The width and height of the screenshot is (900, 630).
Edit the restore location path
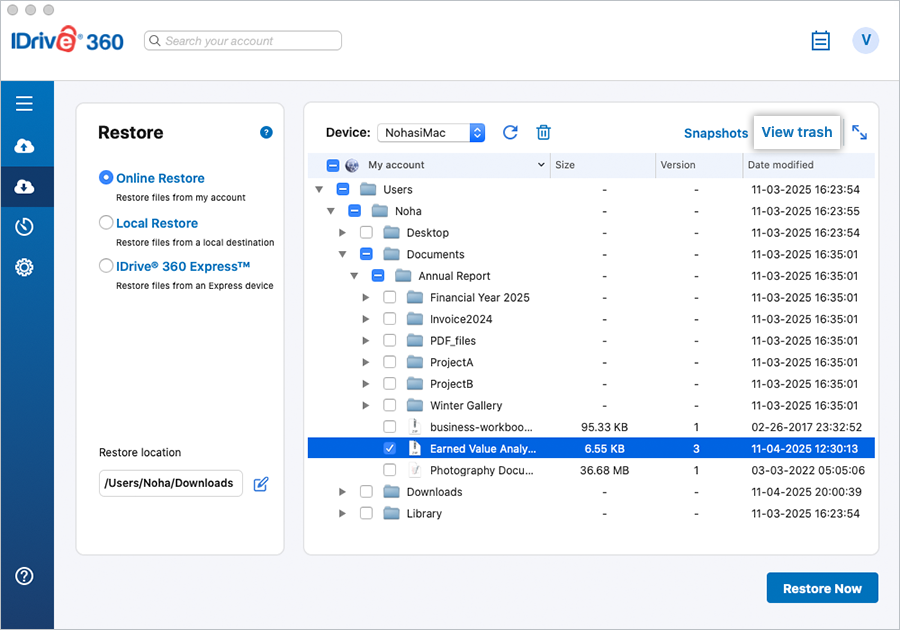[261, 484]
